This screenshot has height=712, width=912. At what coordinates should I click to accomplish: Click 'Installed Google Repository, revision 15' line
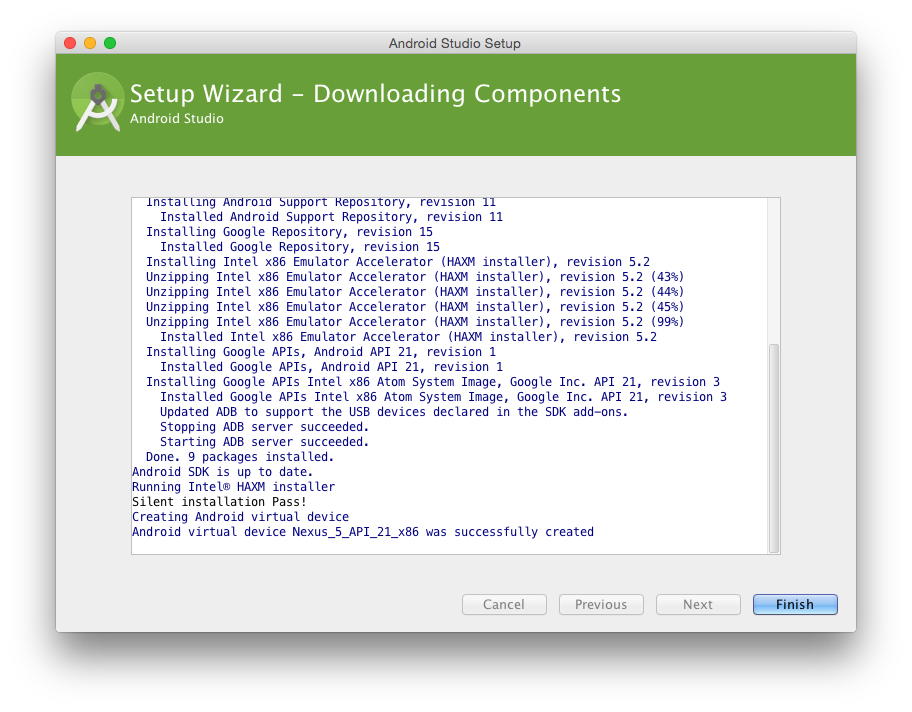point(300,247)
